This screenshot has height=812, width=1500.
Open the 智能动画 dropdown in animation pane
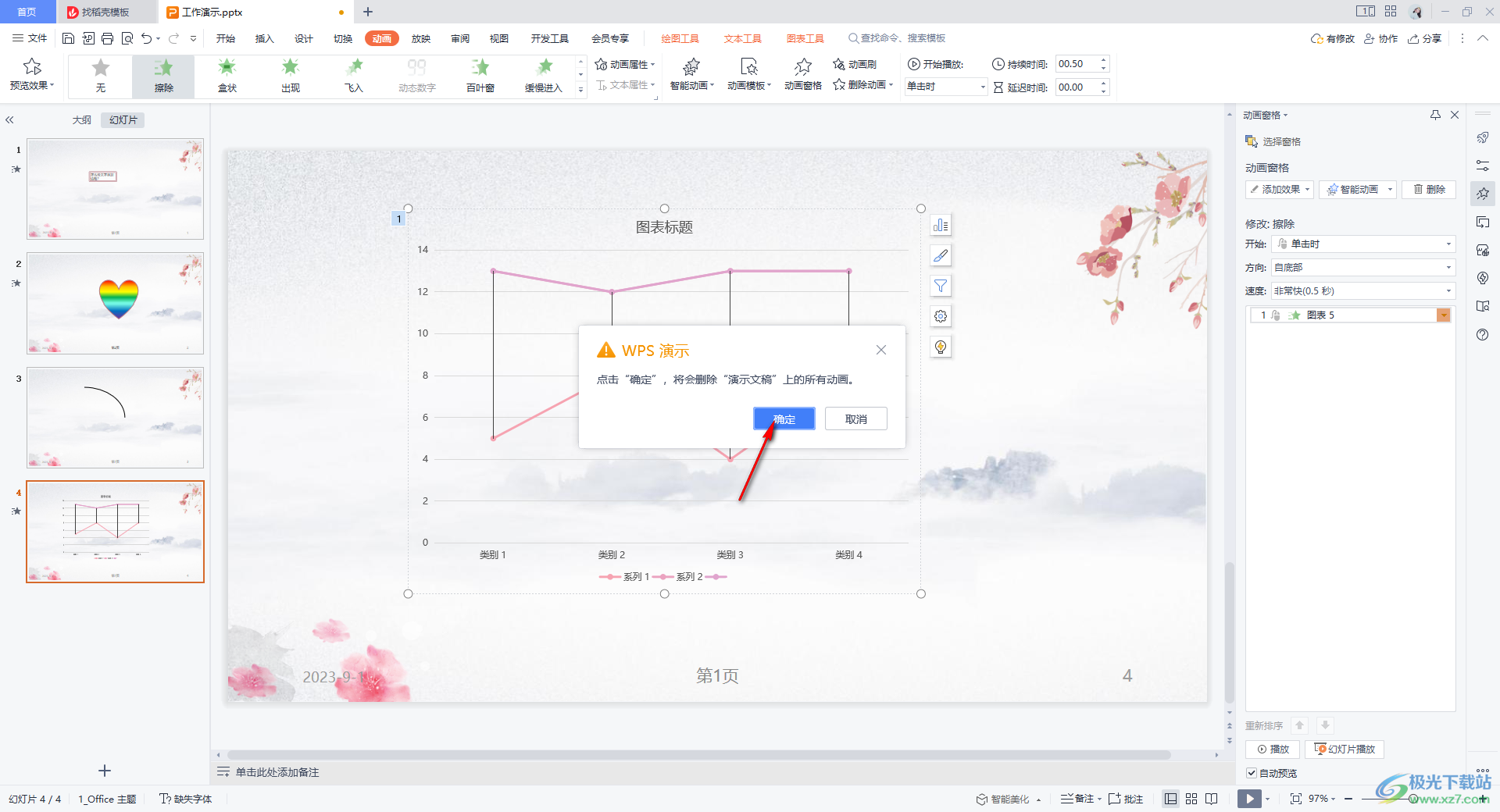click(1358, 189)
